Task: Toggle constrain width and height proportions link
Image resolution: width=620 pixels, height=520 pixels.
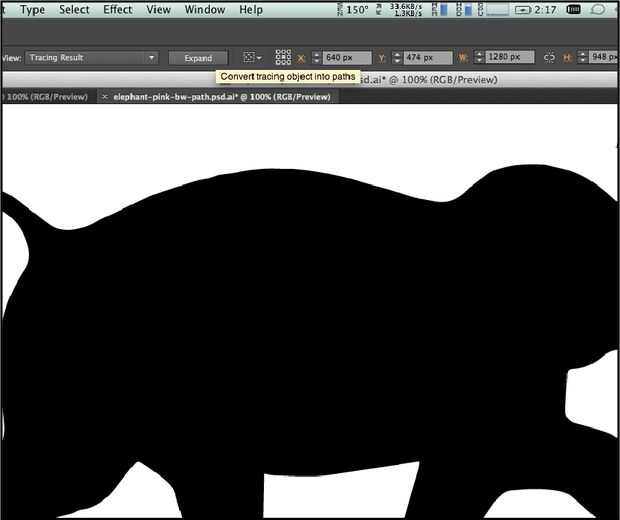Action: point(549,57)
